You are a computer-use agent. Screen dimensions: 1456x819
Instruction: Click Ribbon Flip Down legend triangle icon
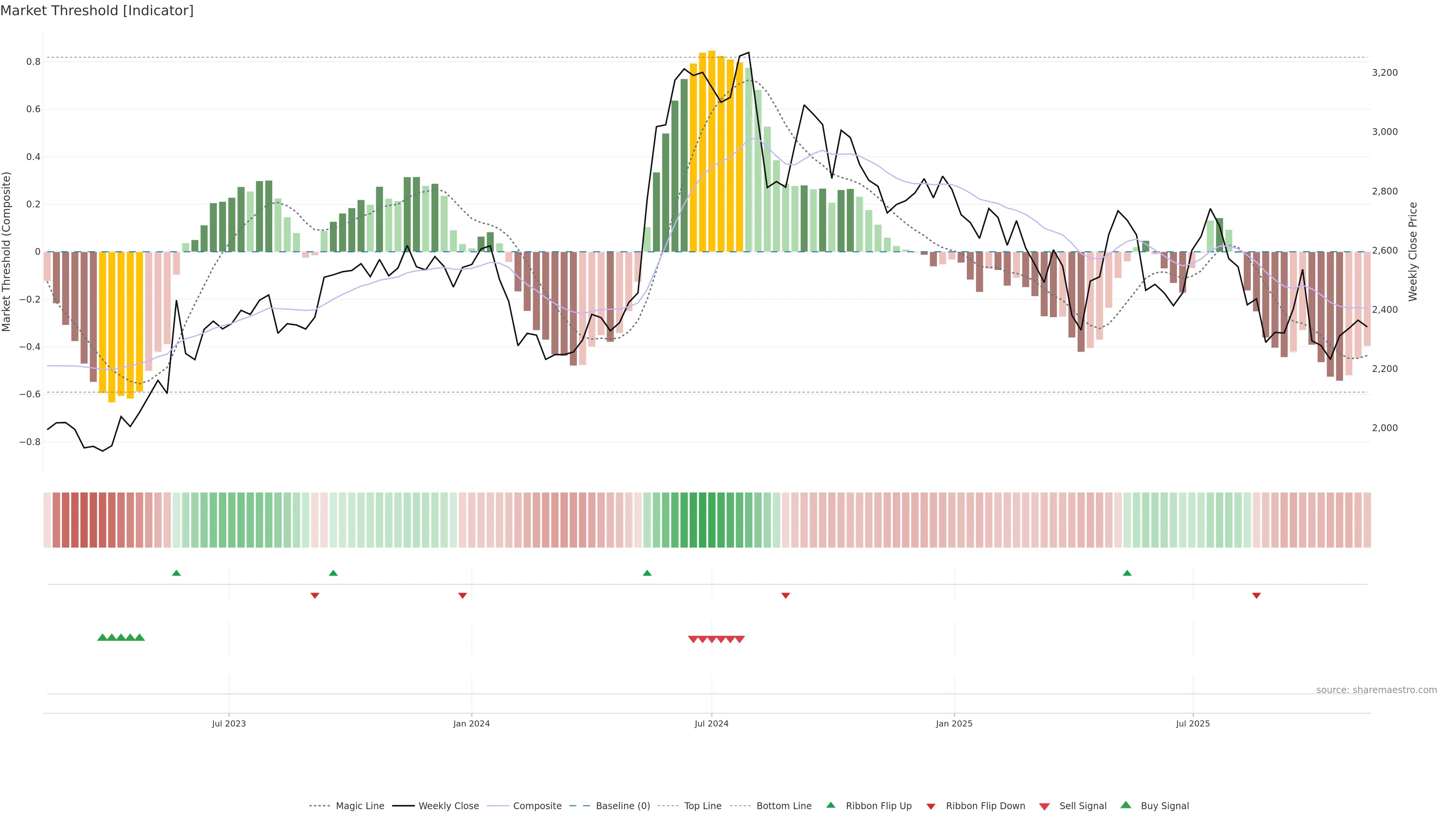(x=931, y=806)
